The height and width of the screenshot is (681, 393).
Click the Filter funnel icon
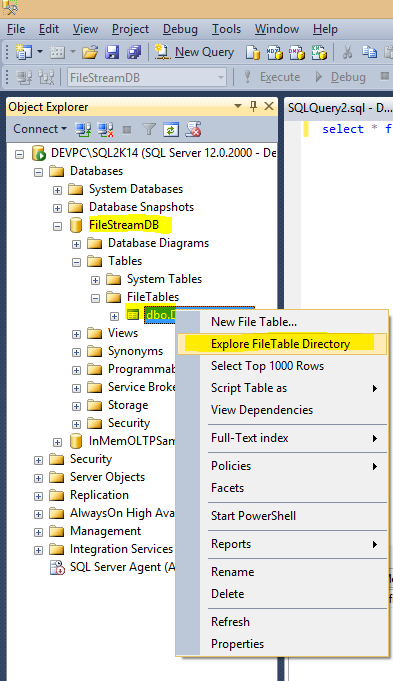click(x=149, y=129)
